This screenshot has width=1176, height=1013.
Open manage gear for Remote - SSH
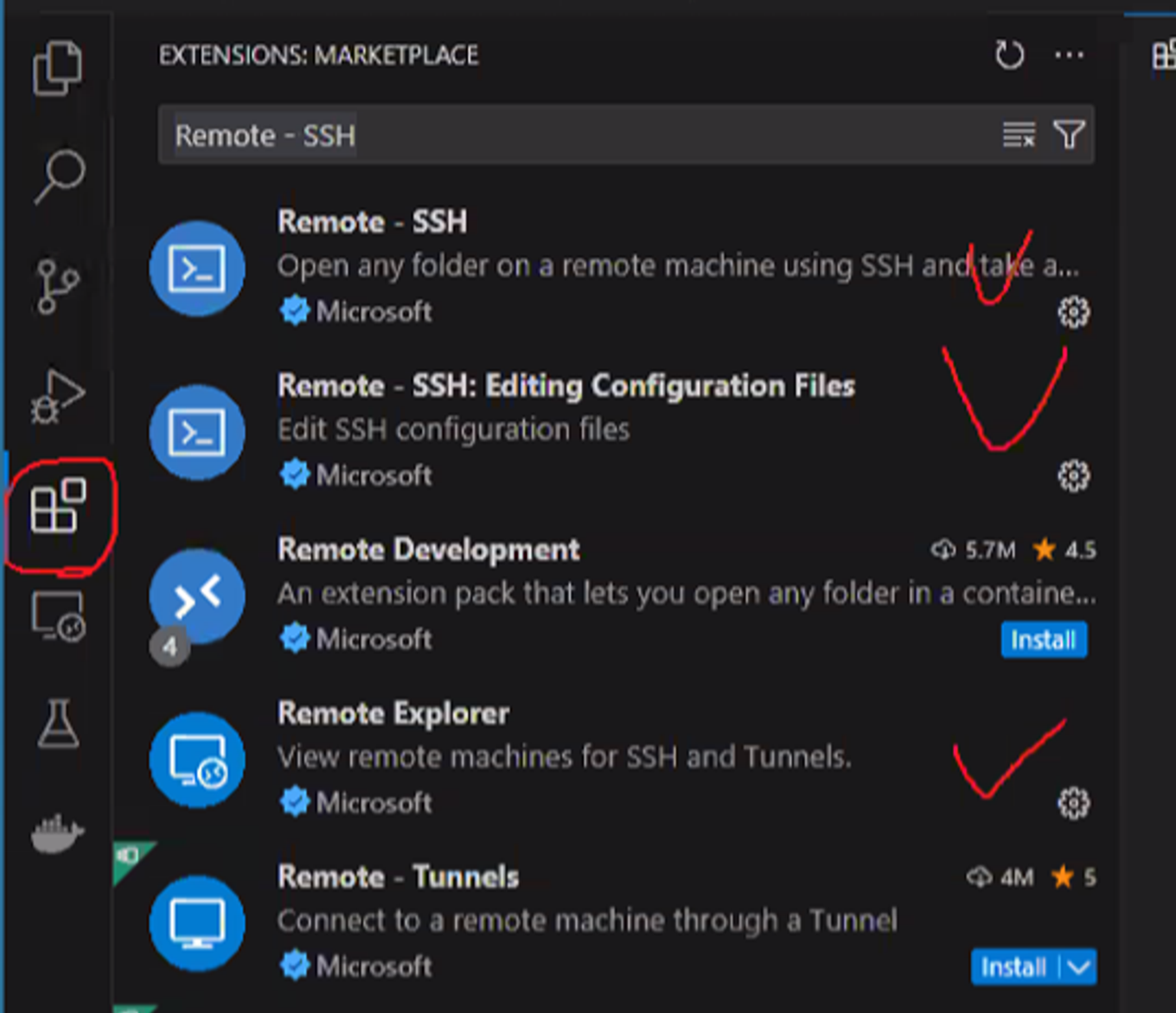[1074, 312]
